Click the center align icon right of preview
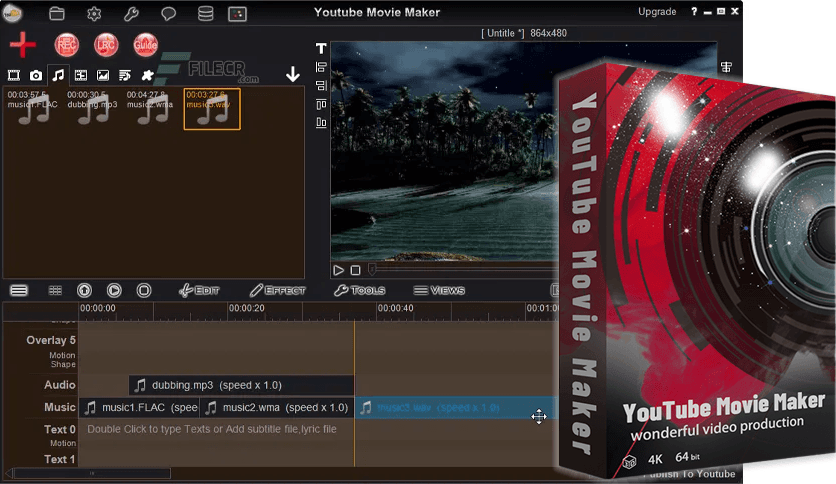The image size is (836, 484). pyautogui.click(x=726, y=67)
